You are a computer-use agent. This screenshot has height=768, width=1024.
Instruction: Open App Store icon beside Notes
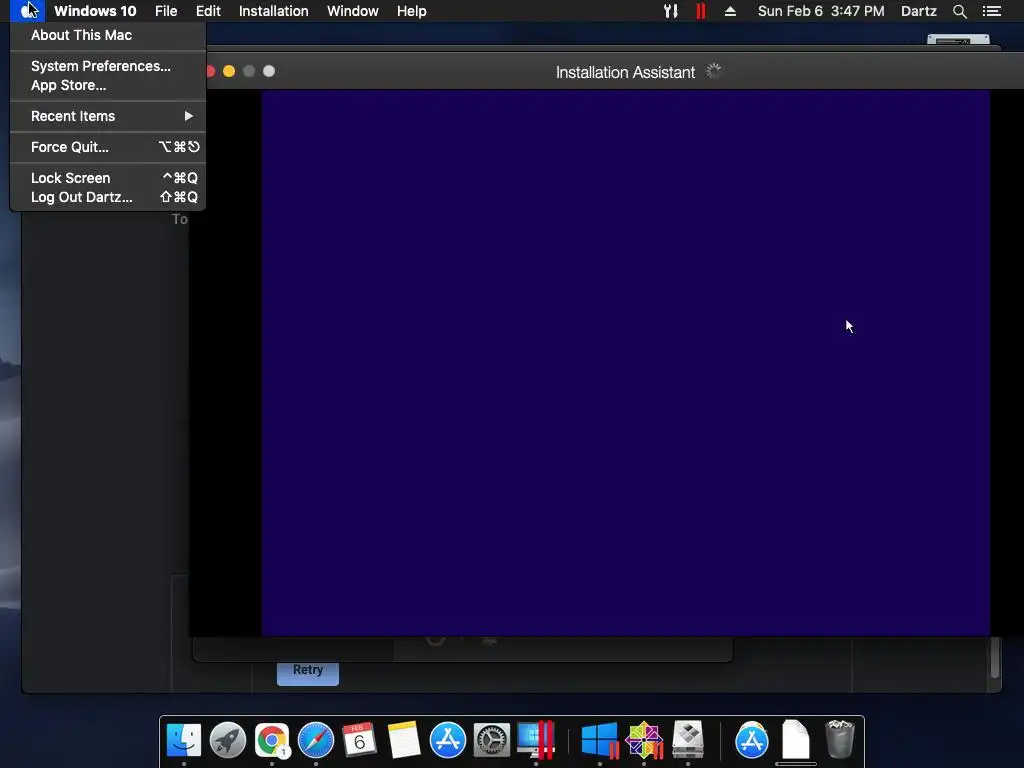tap(448, 740)
